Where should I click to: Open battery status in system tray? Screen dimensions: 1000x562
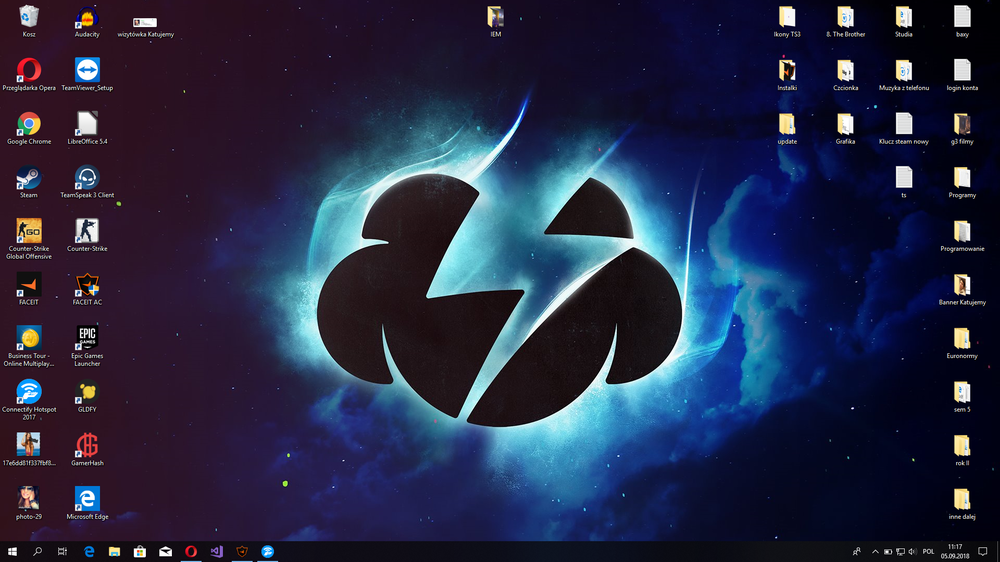click(888, 551)
